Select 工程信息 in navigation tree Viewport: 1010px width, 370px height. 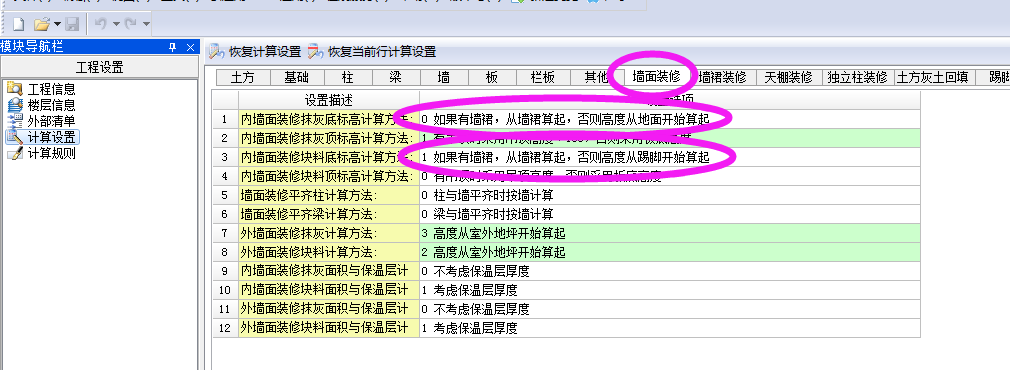tap(51, 89)
